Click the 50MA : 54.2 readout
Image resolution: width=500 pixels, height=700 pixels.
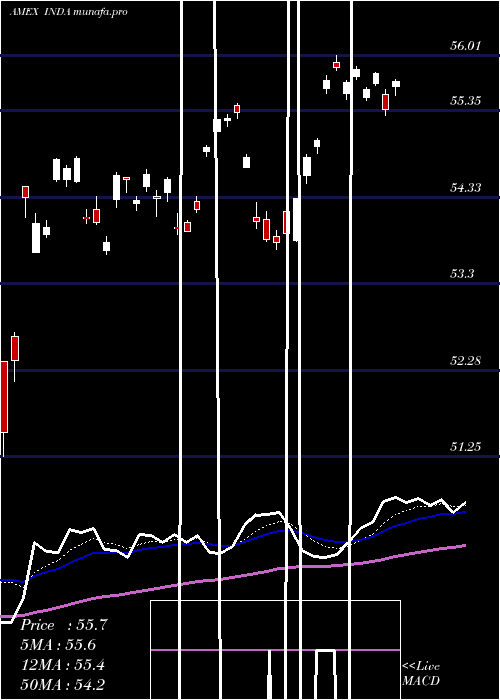[63, 684]
